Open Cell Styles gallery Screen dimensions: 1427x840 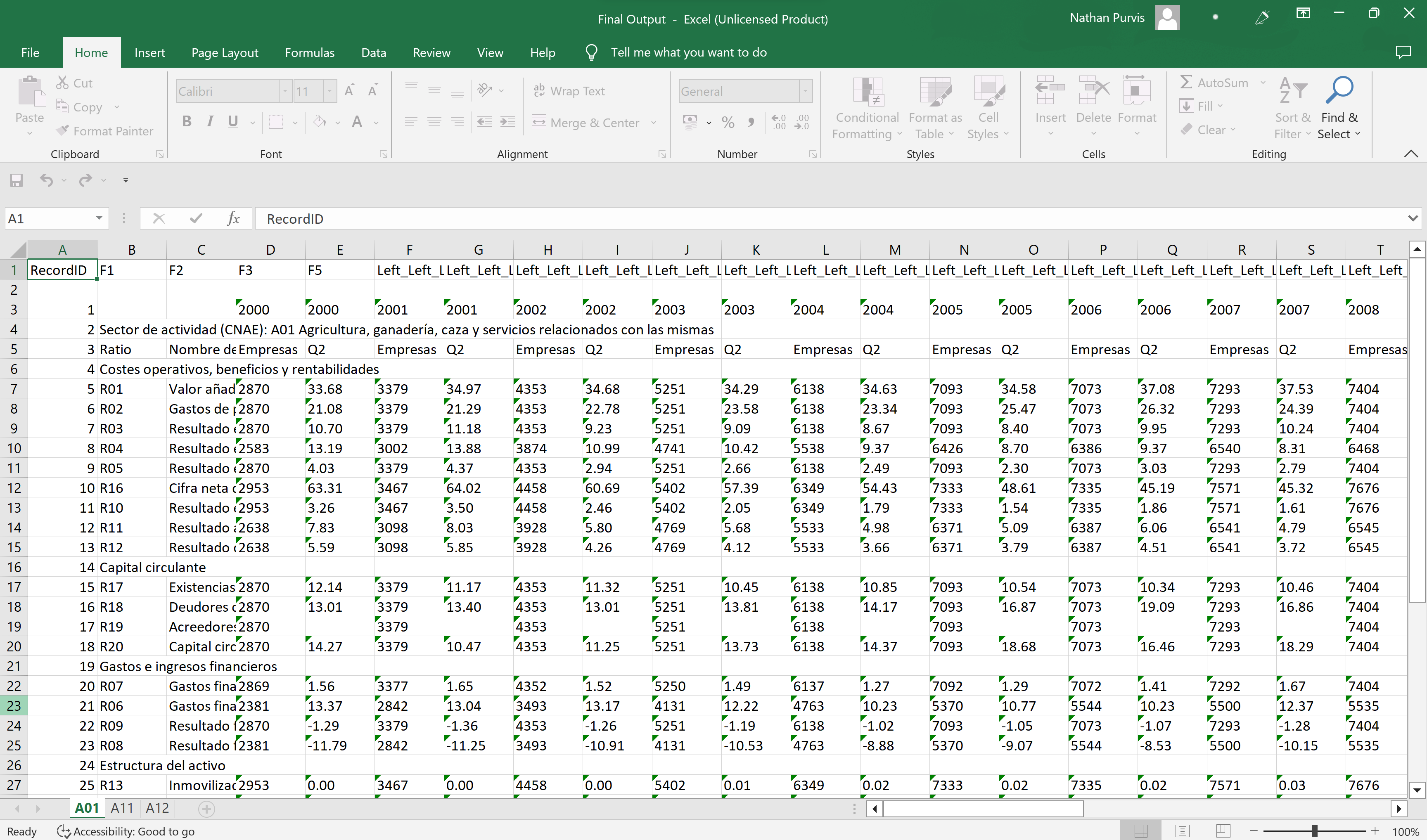tap(988, 109)
